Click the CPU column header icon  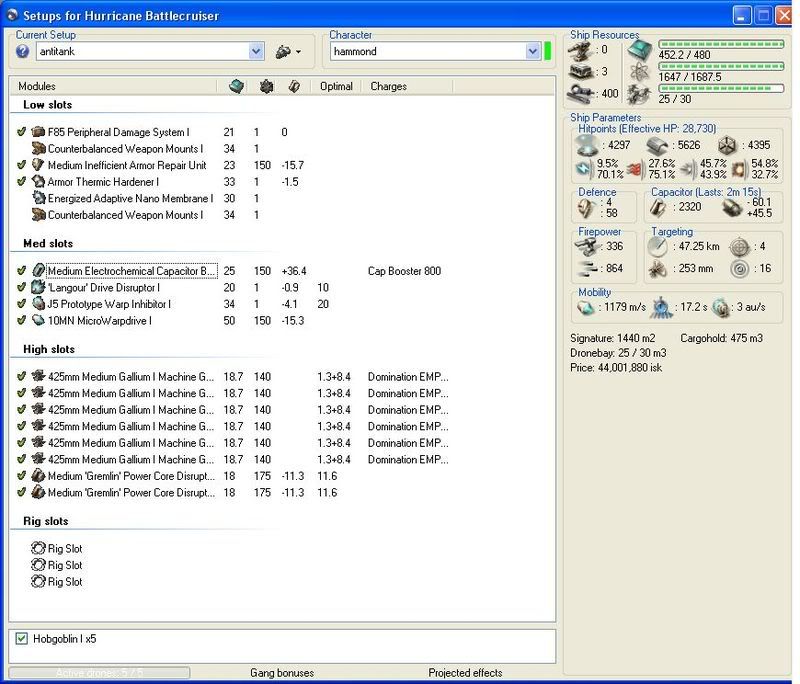click(234, 86)
